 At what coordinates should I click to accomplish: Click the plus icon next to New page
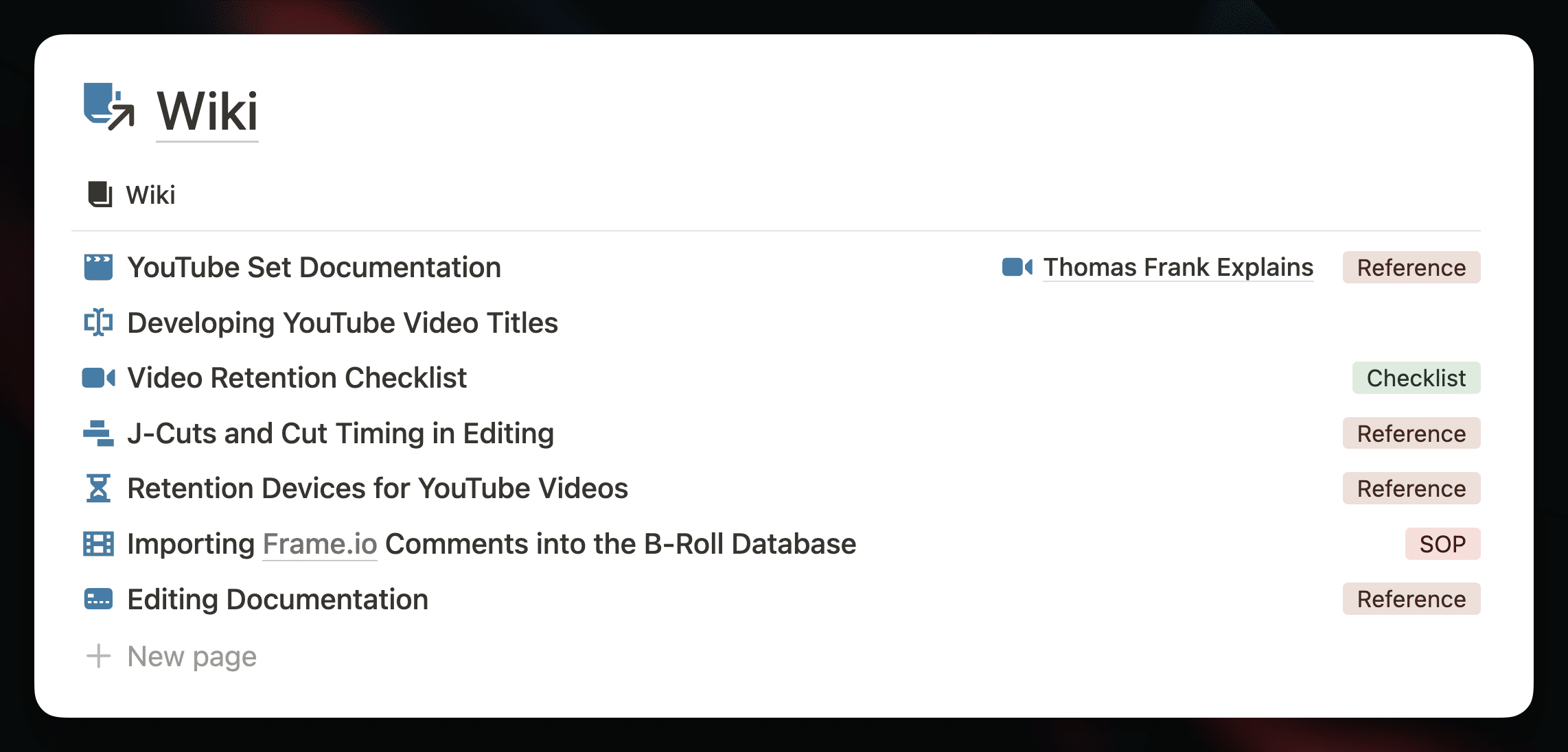click(98, 656)
